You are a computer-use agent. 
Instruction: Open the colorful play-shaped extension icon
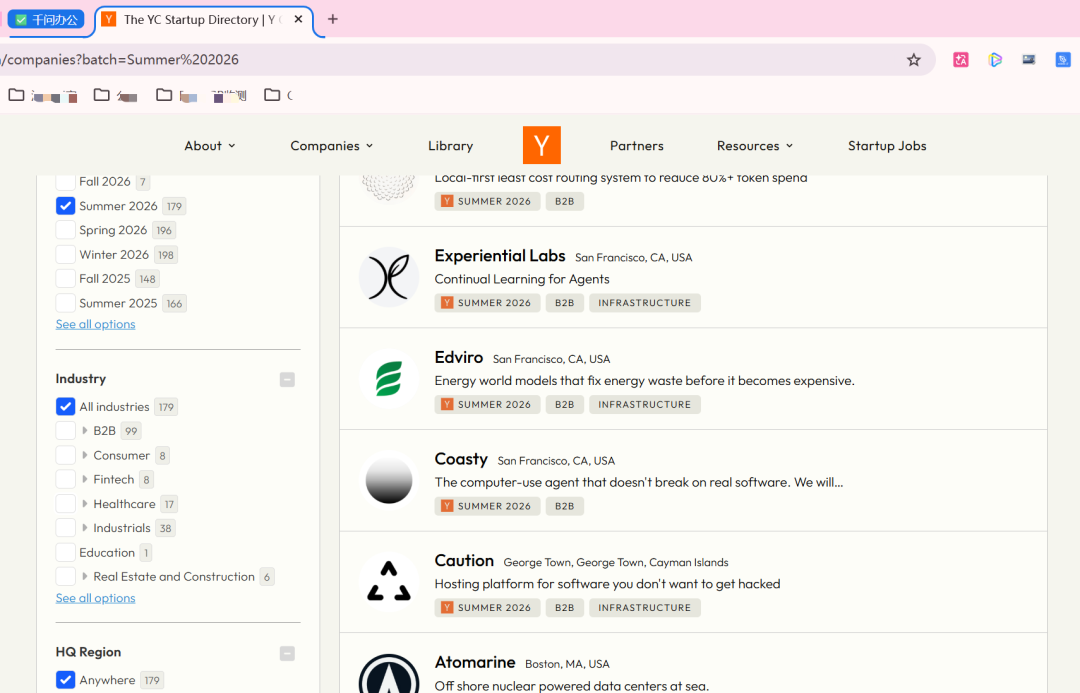[995, 60]
